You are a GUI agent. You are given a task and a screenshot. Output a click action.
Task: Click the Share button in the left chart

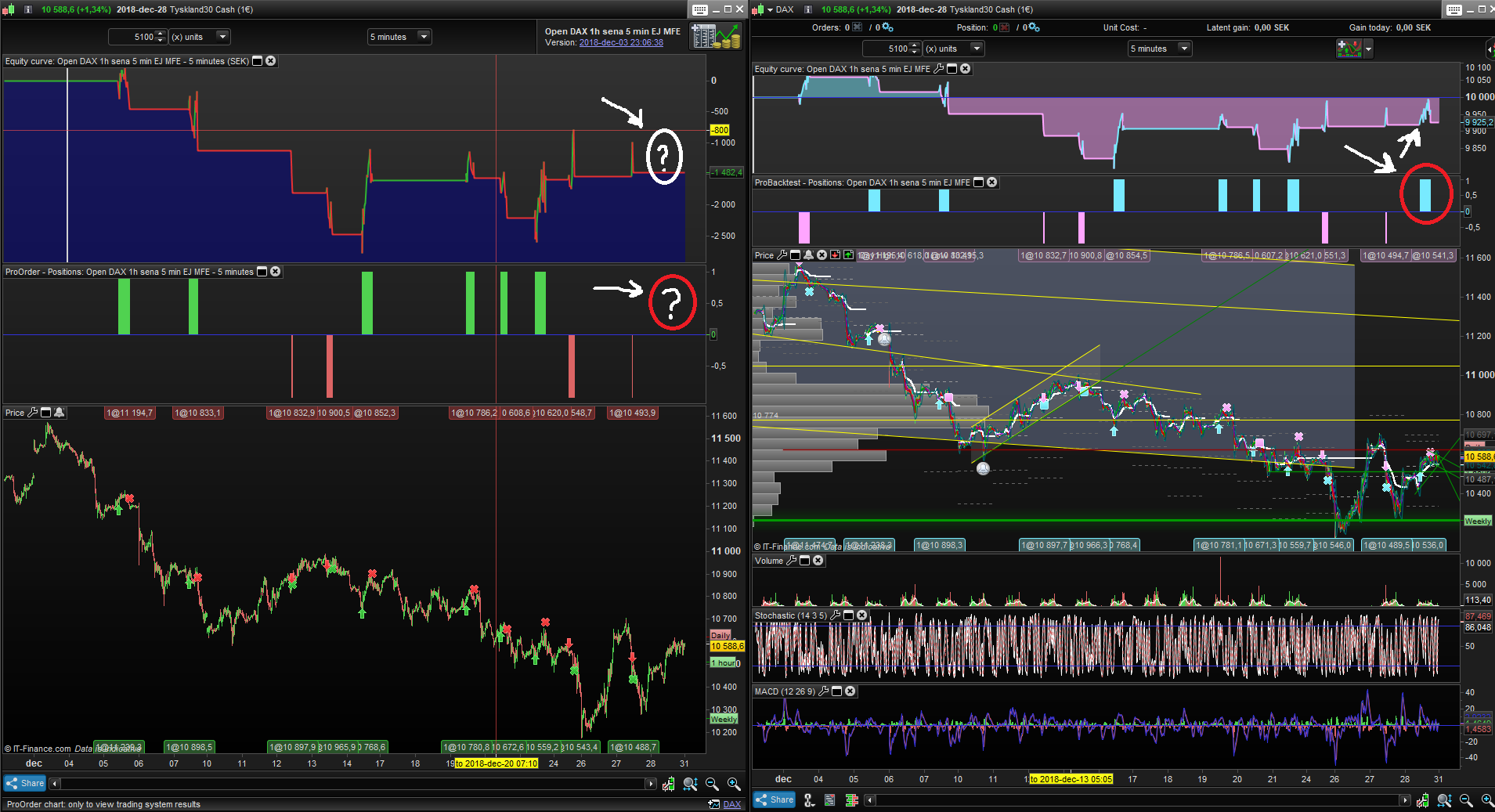point(25,783)
